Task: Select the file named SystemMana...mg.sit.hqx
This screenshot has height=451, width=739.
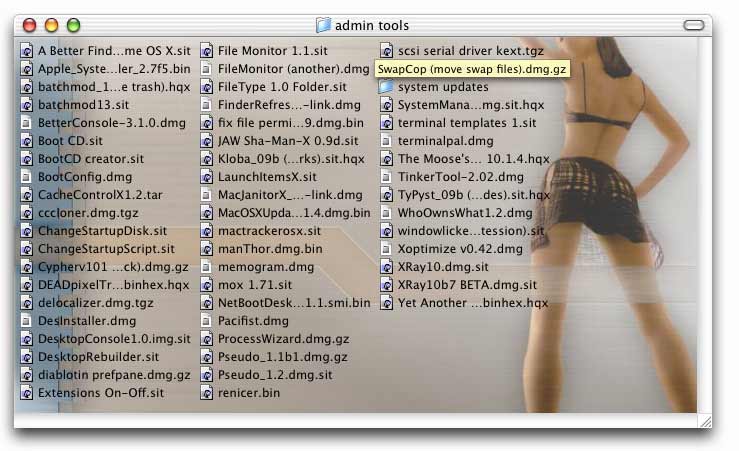Action: 471,105
